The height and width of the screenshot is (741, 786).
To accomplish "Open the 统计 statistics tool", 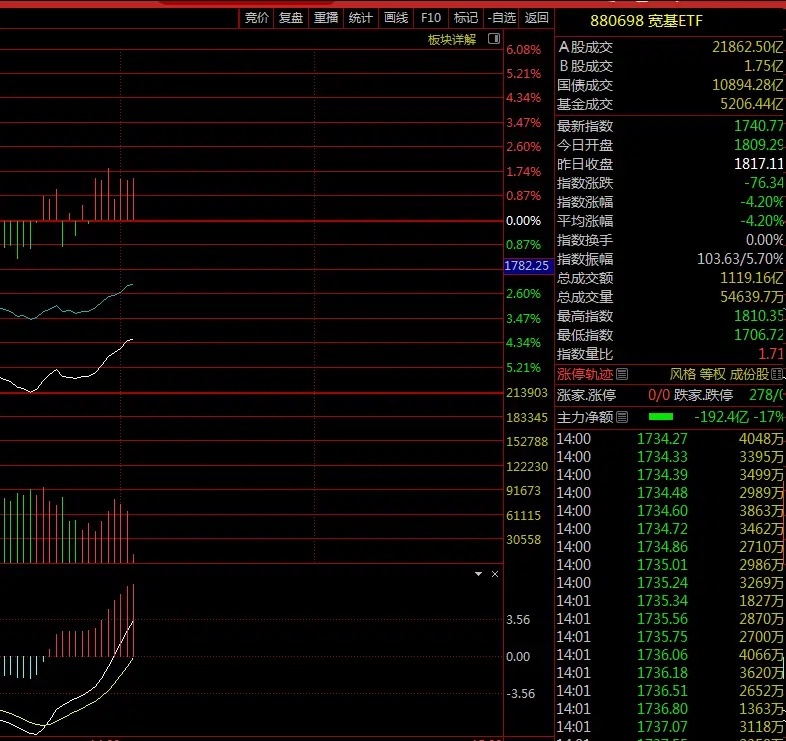I will click(360, 18).
